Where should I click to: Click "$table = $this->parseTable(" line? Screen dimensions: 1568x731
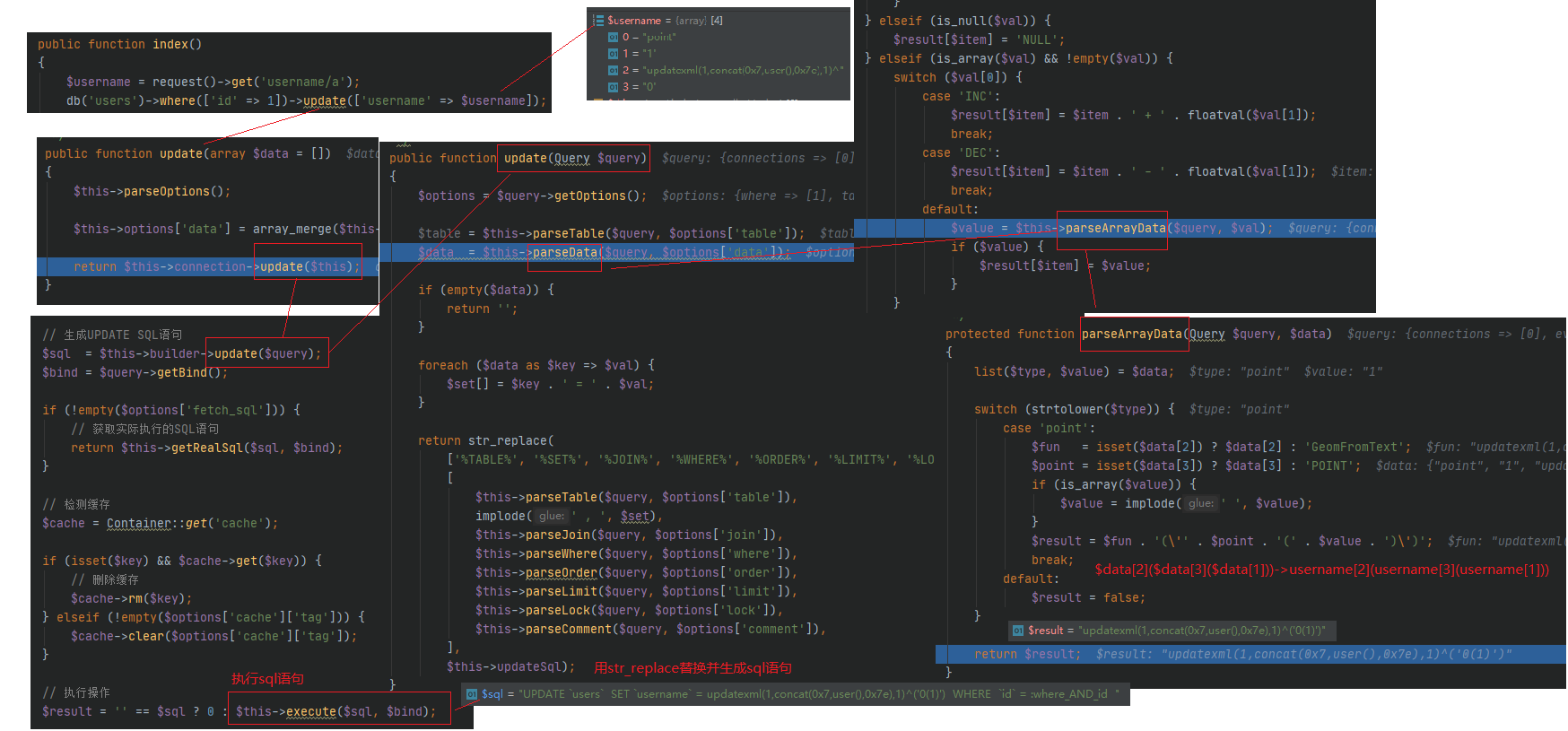(x=611, y=233)
